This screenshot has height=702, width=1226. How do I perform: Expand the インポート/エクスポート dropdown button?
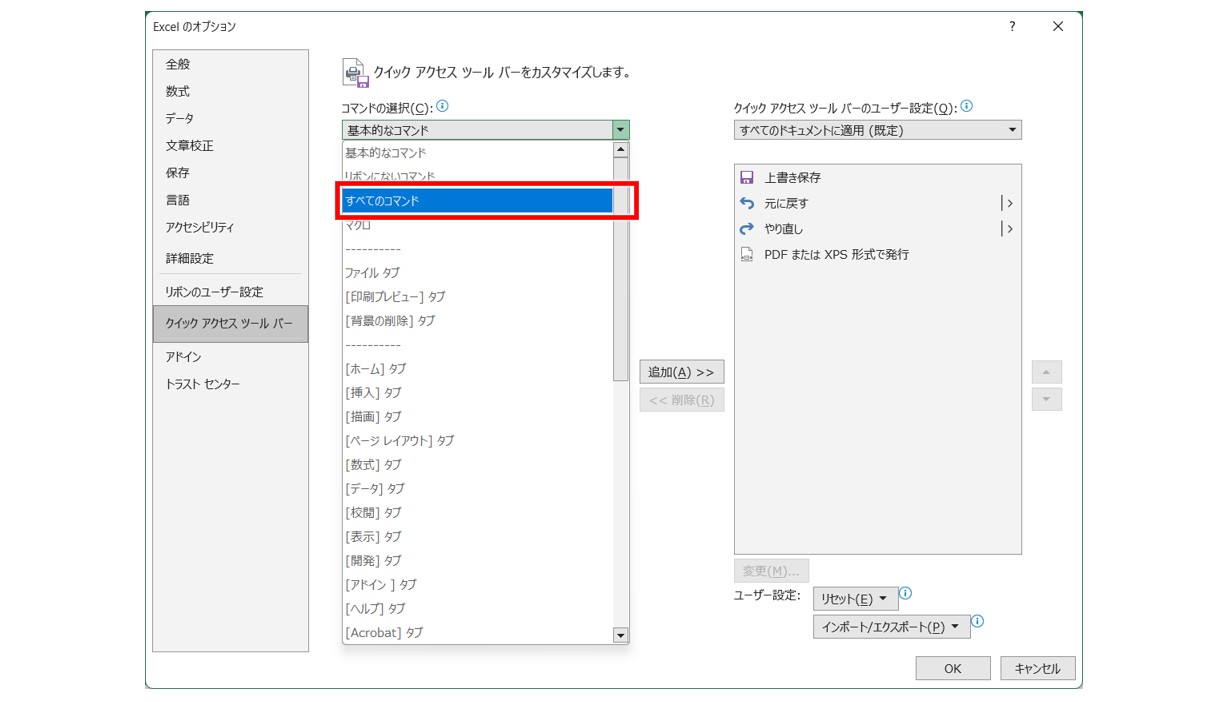(x=891, y=627)
